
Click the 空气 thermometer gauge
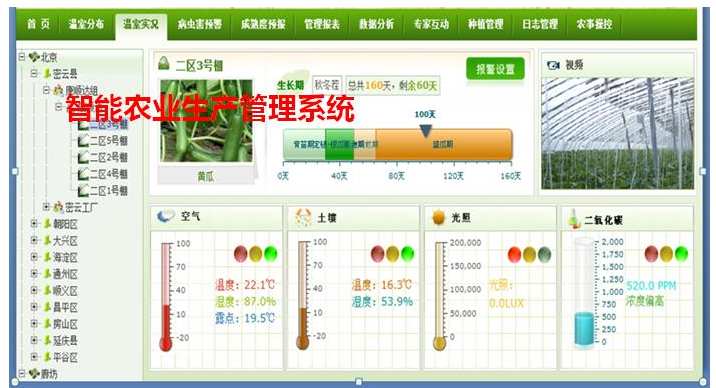166,297
